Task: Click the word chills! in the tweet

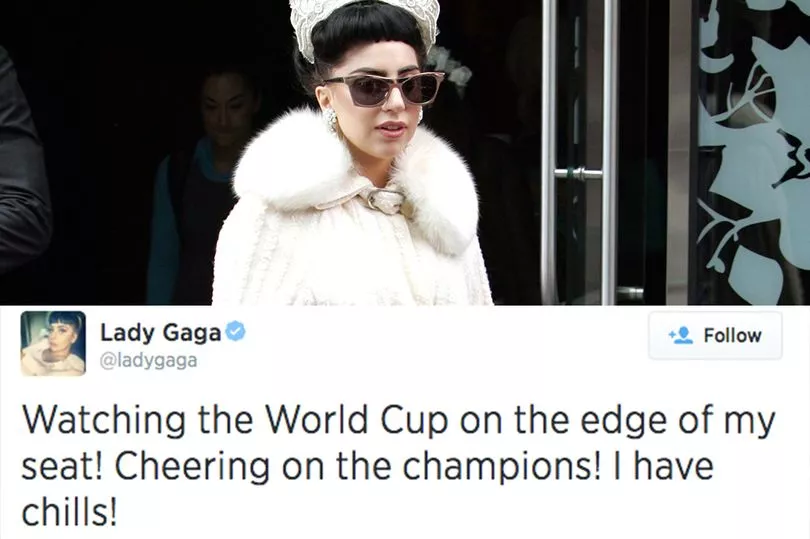Action: [69, 512]
